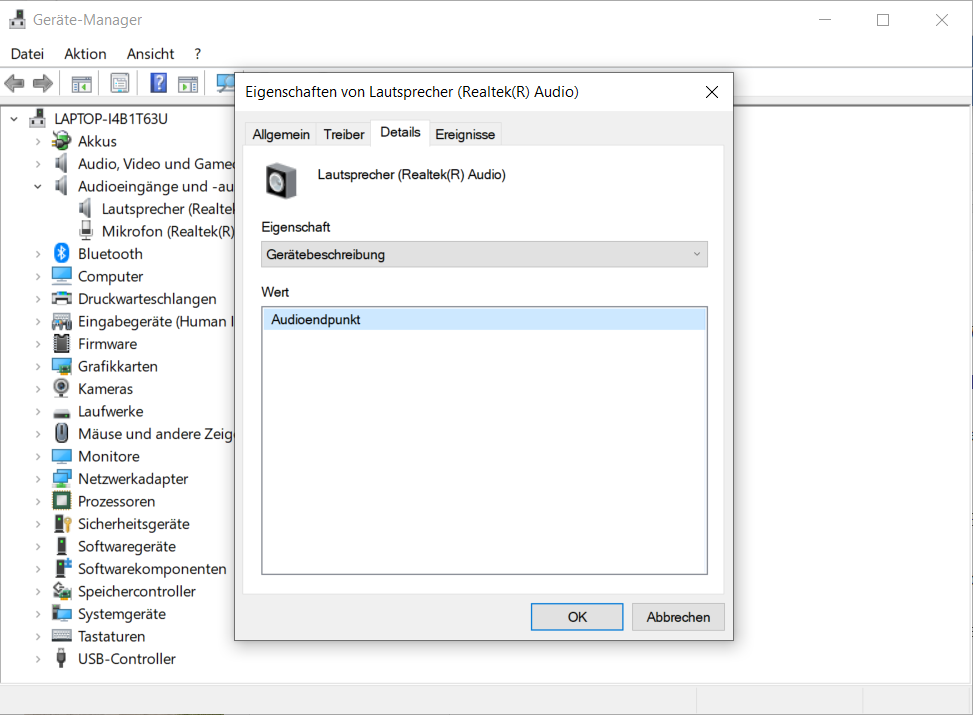The height and width of the screenshot is (715, 973).
Task: Click the action pane toolbar icon
Action: pyautogui.click(x=188, y=83)
